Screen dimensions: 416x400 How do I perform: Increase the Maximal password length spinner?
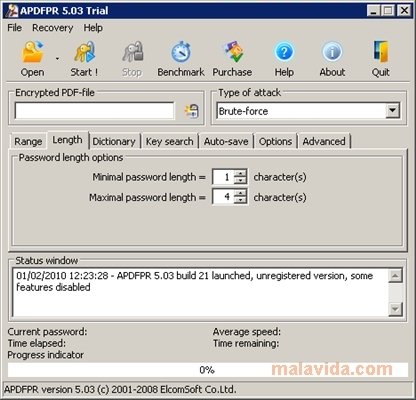(240, 193)
